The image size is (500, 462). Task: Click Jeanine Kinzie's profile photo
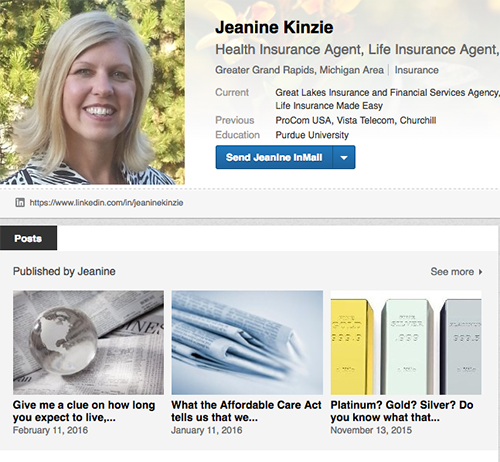point(92,92)
